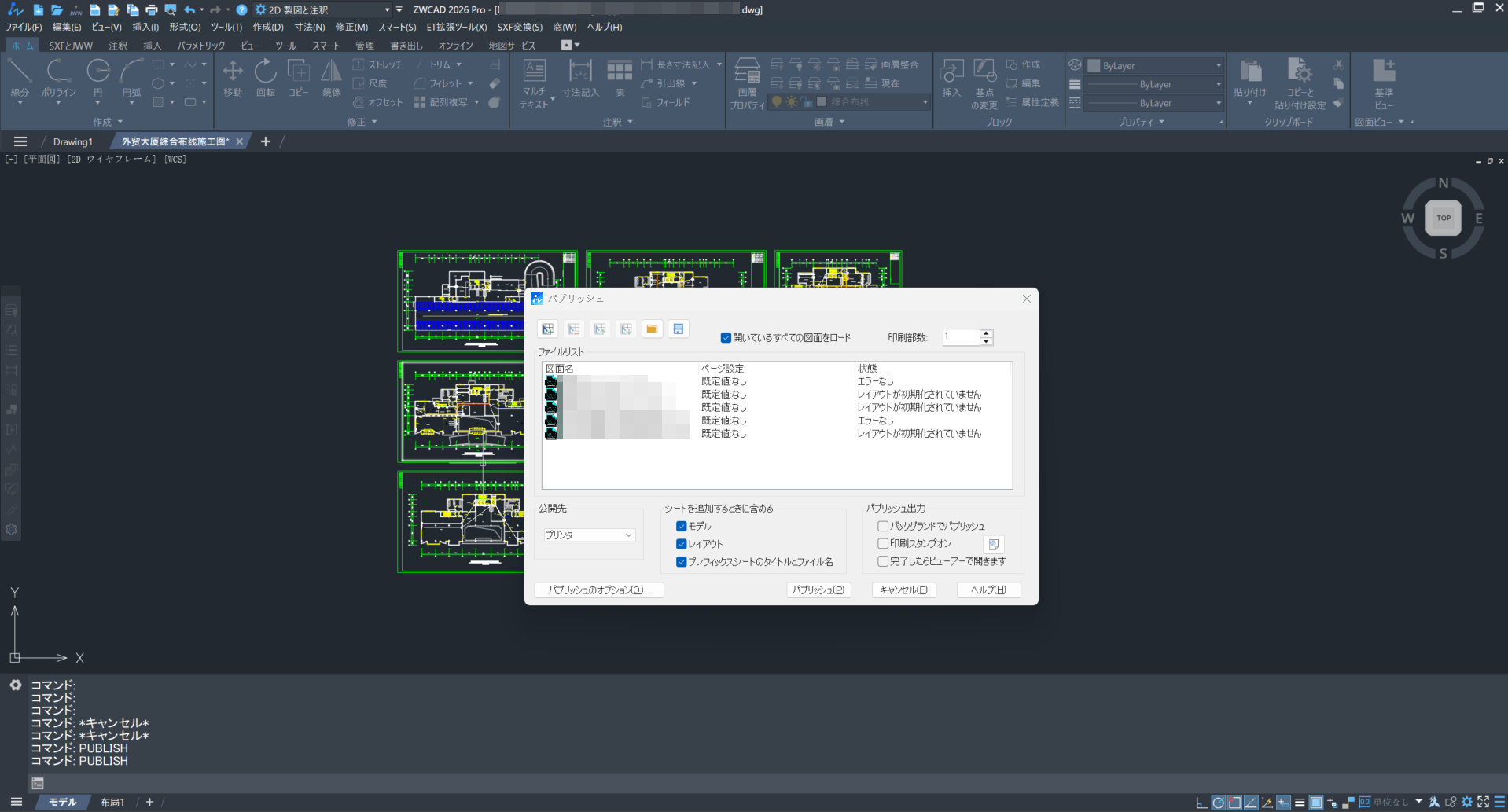
Task: Open the 挿入(I) menu in menu bar
Action: tap(145, 28)
